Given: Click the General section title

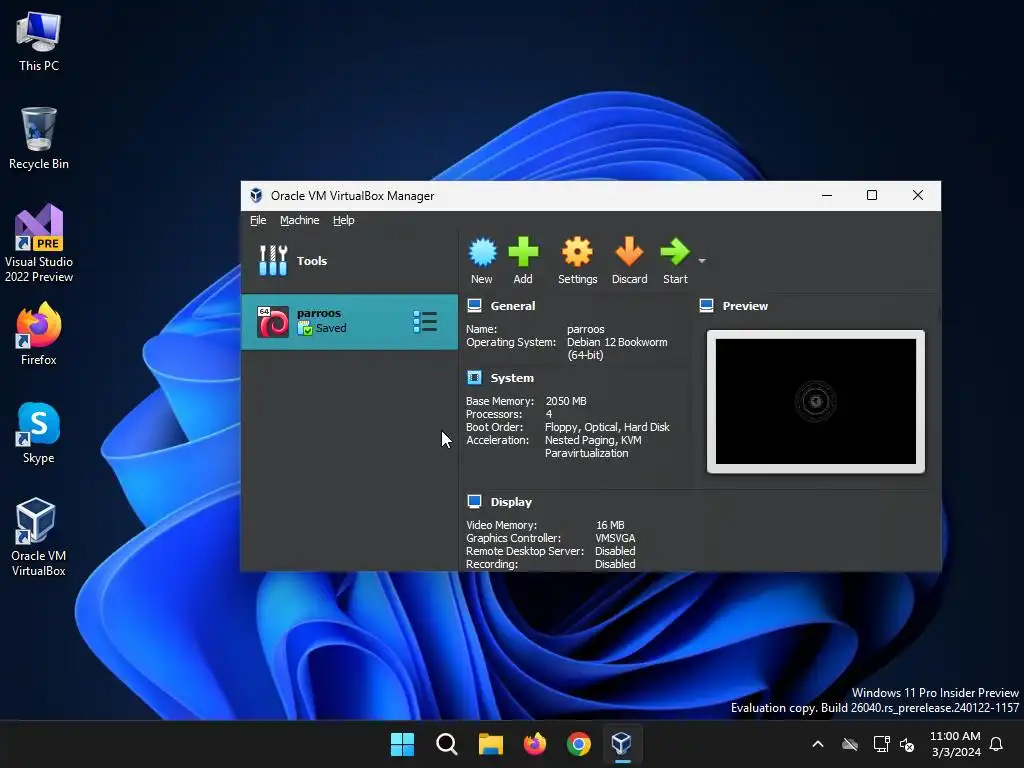Looking at the screenshot, I should coord(513,306).
